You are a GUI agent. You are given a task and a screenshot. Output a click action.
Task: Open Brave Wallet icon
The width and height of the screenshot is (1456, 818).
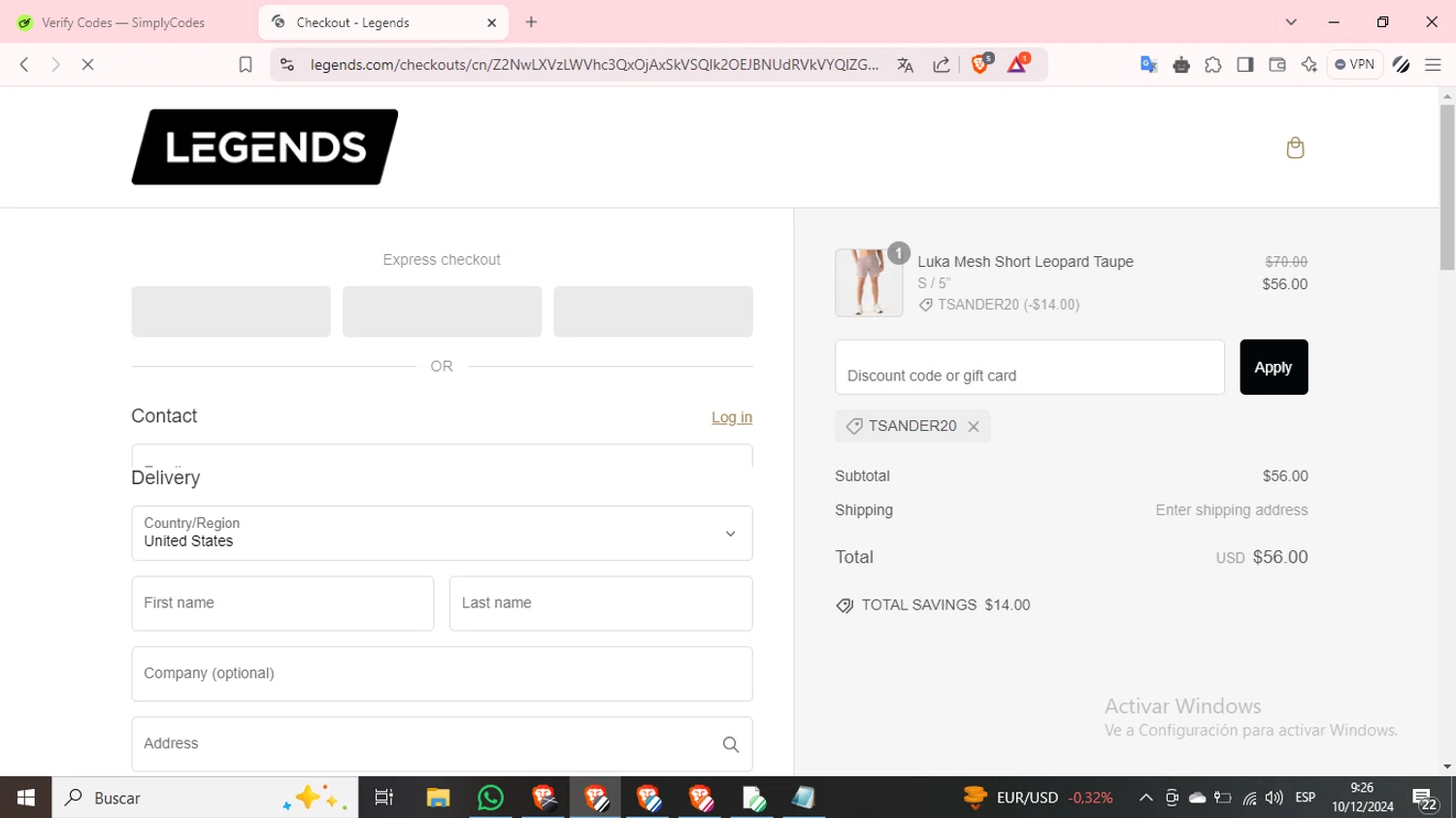tap(1277, 65)
